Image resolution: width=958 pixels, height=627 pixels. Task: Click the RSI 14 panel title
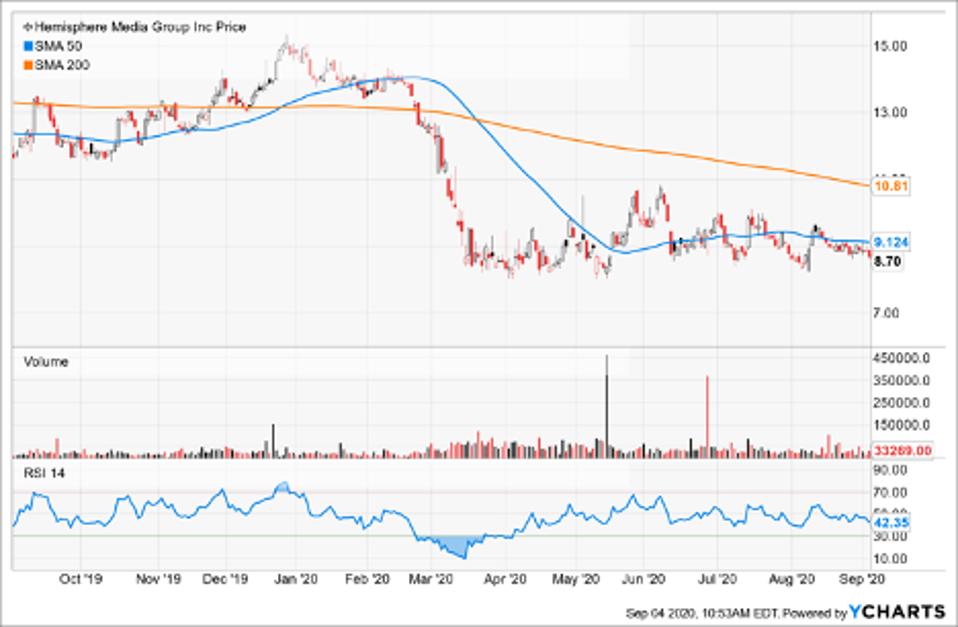[x=44, y=474]
